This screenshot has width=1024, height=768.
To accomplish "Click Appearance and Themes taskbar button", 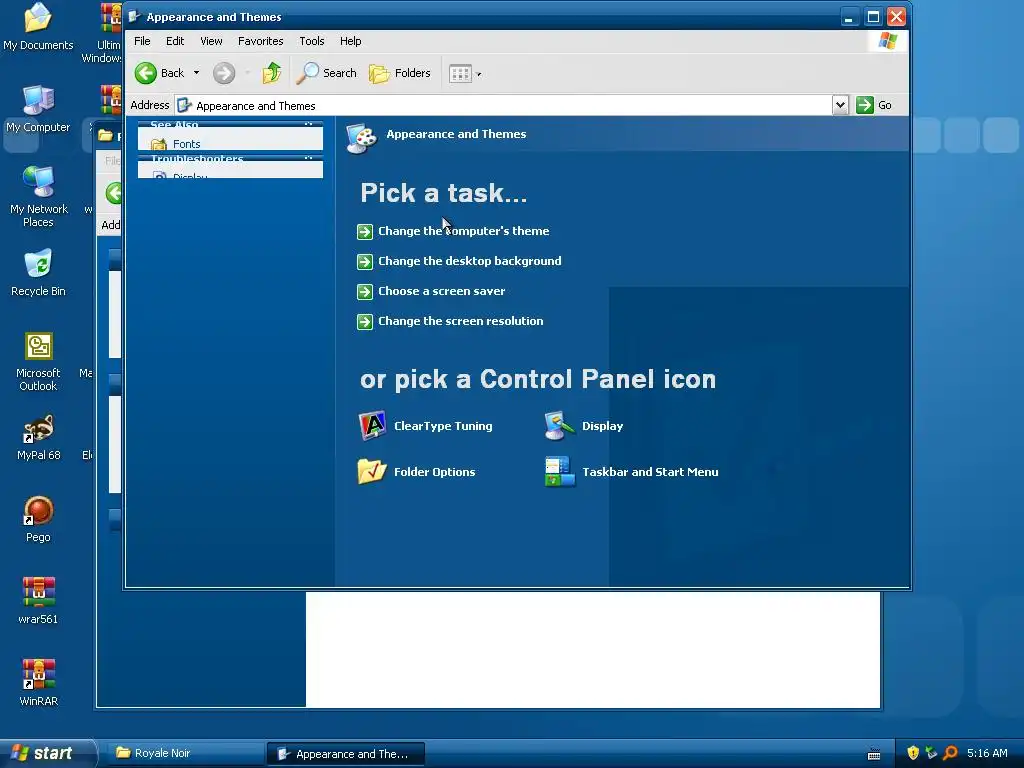I will pyautogui.click(x=346, y=754).
